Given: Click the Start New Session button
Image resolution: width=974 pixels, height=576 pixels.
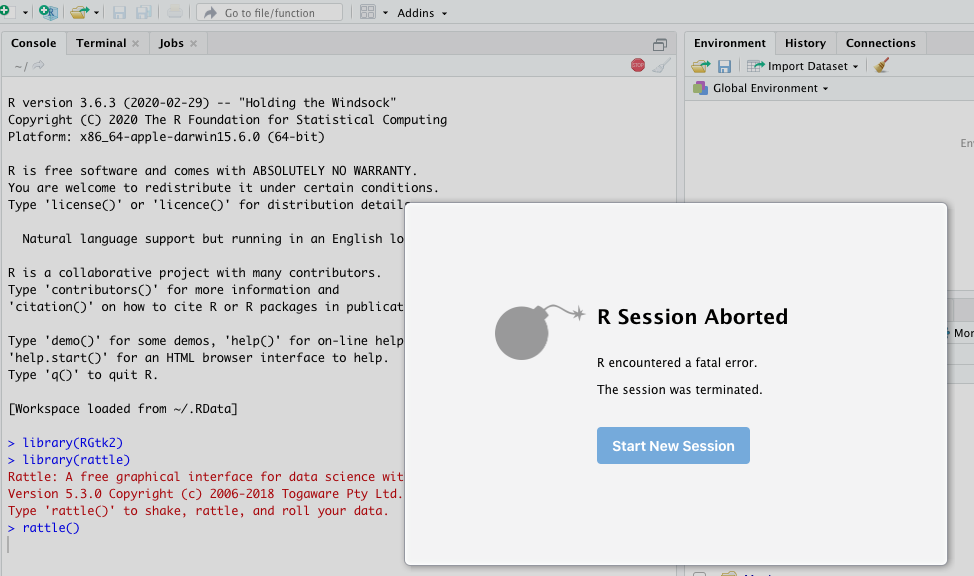Looking at the screenshot, I should pyautogui.click(x=673, y=446).
